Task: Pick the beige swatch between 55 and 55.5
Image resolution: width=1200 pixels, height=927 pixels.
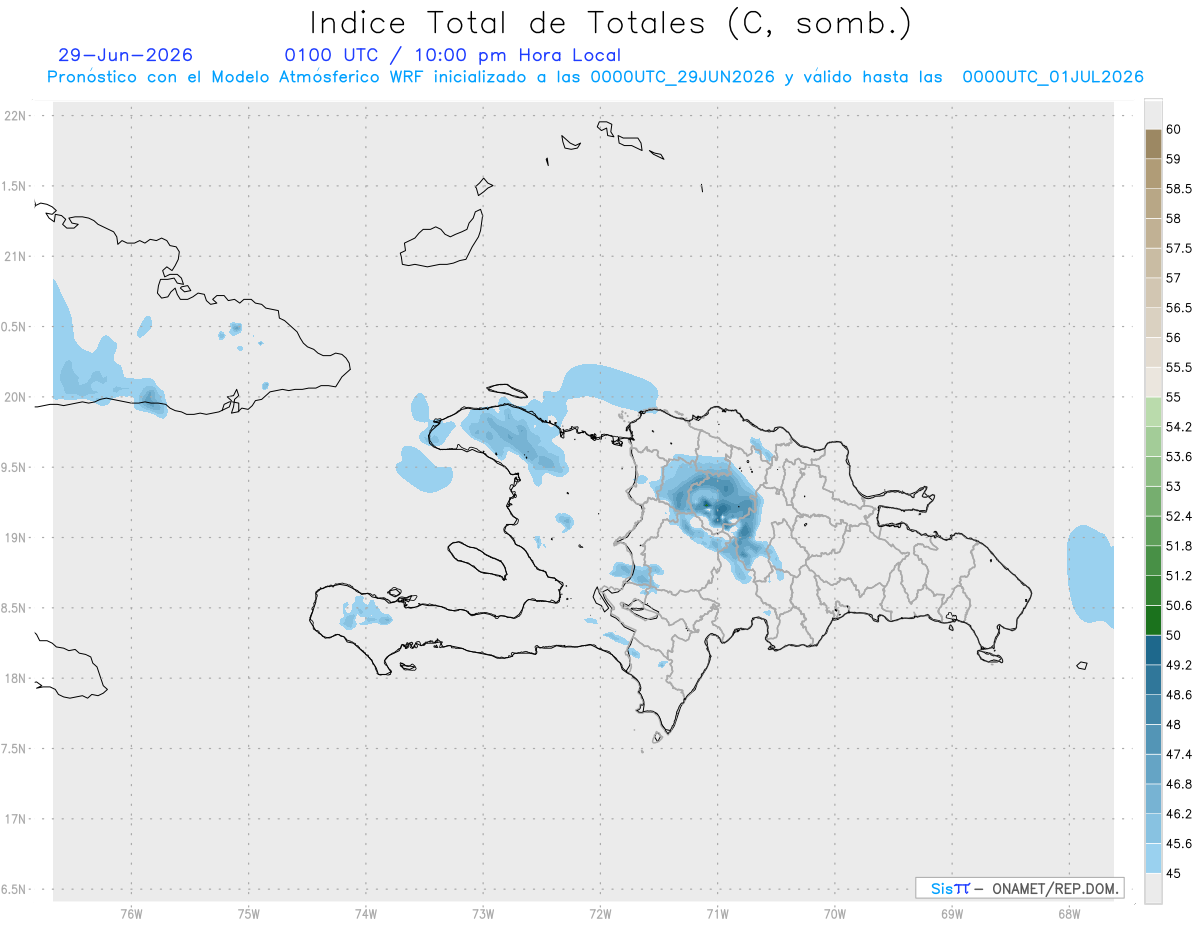Action: point(1153,382)
